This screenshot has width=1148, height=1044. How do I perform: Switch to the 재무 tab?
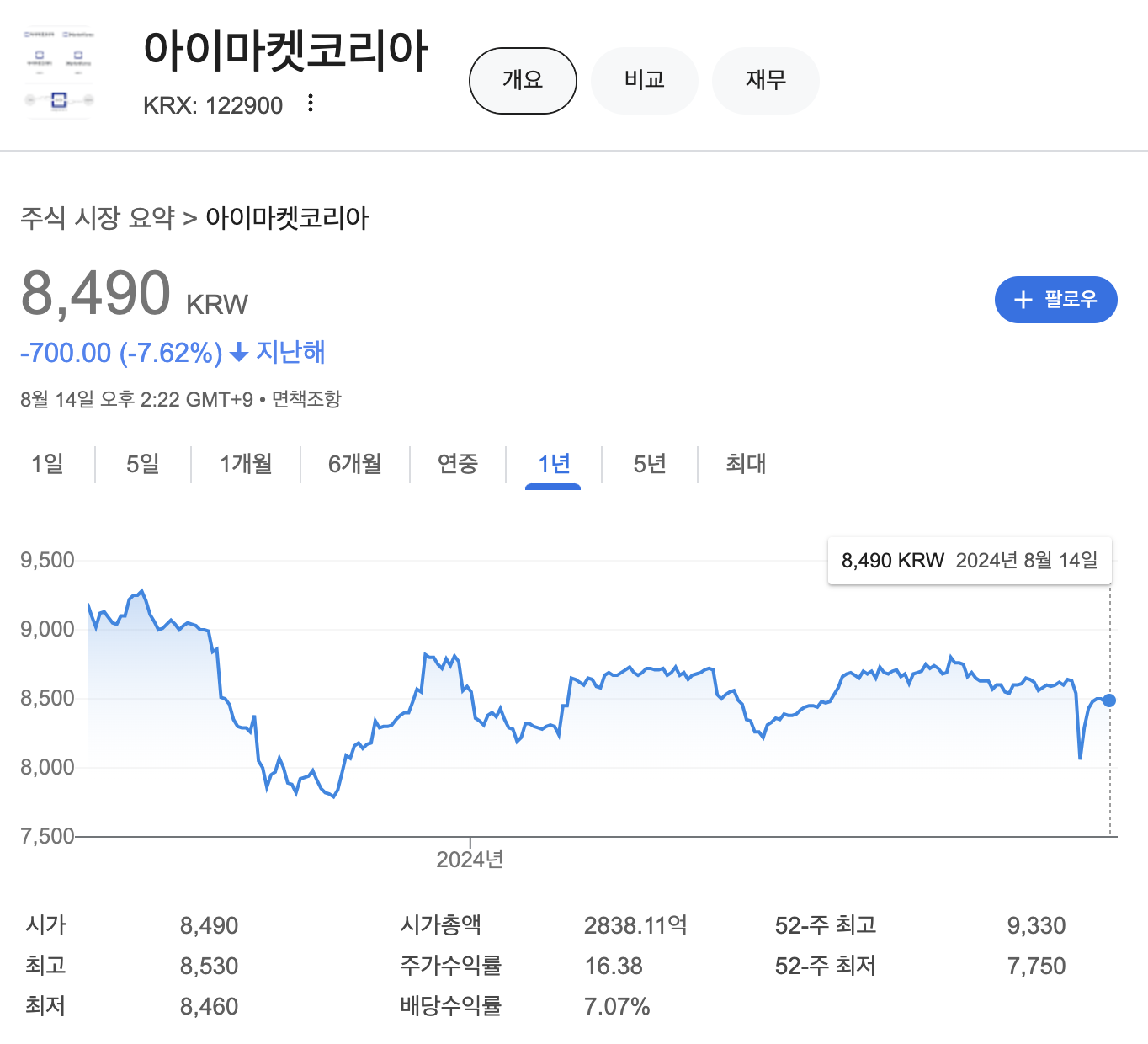[766, 81]
